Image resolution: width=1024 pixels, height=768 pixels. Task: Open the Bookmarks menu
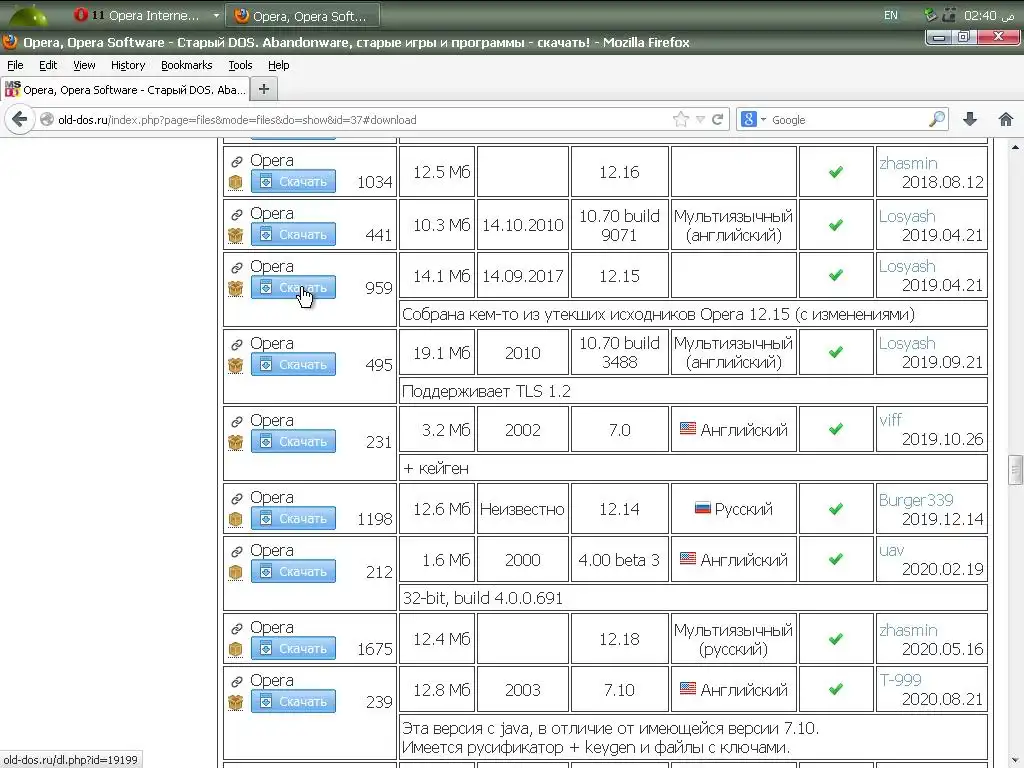[187, 65]
